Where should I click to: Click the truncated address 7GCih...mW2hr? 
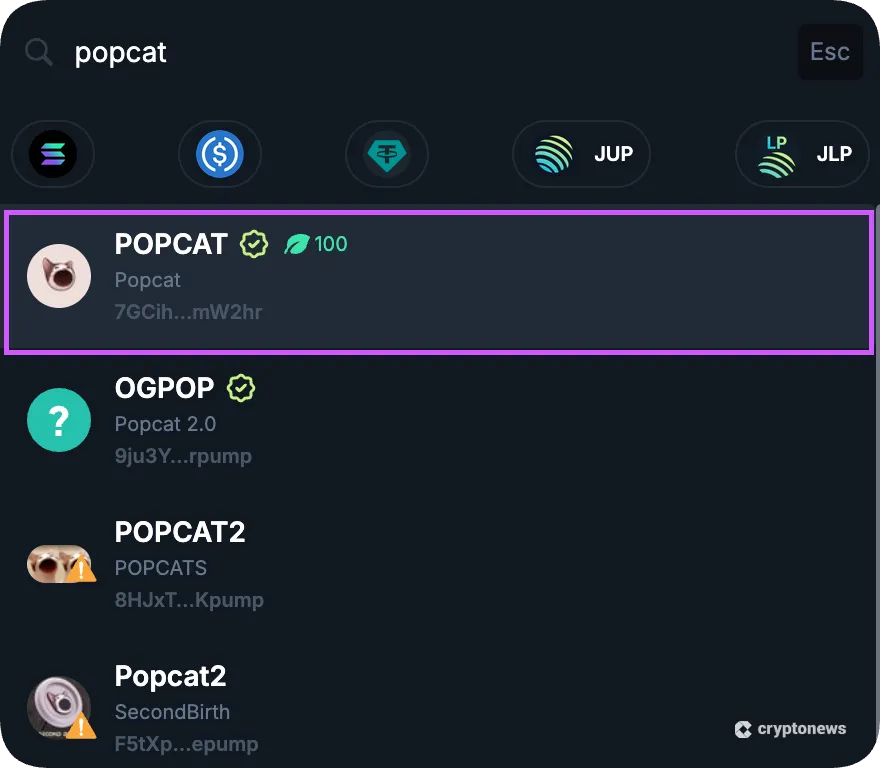[x=189, y=312]
